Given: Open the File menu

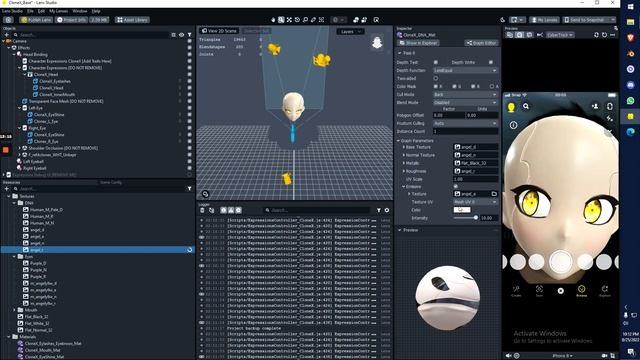Looking at the screenshot, I should point(30,11).
